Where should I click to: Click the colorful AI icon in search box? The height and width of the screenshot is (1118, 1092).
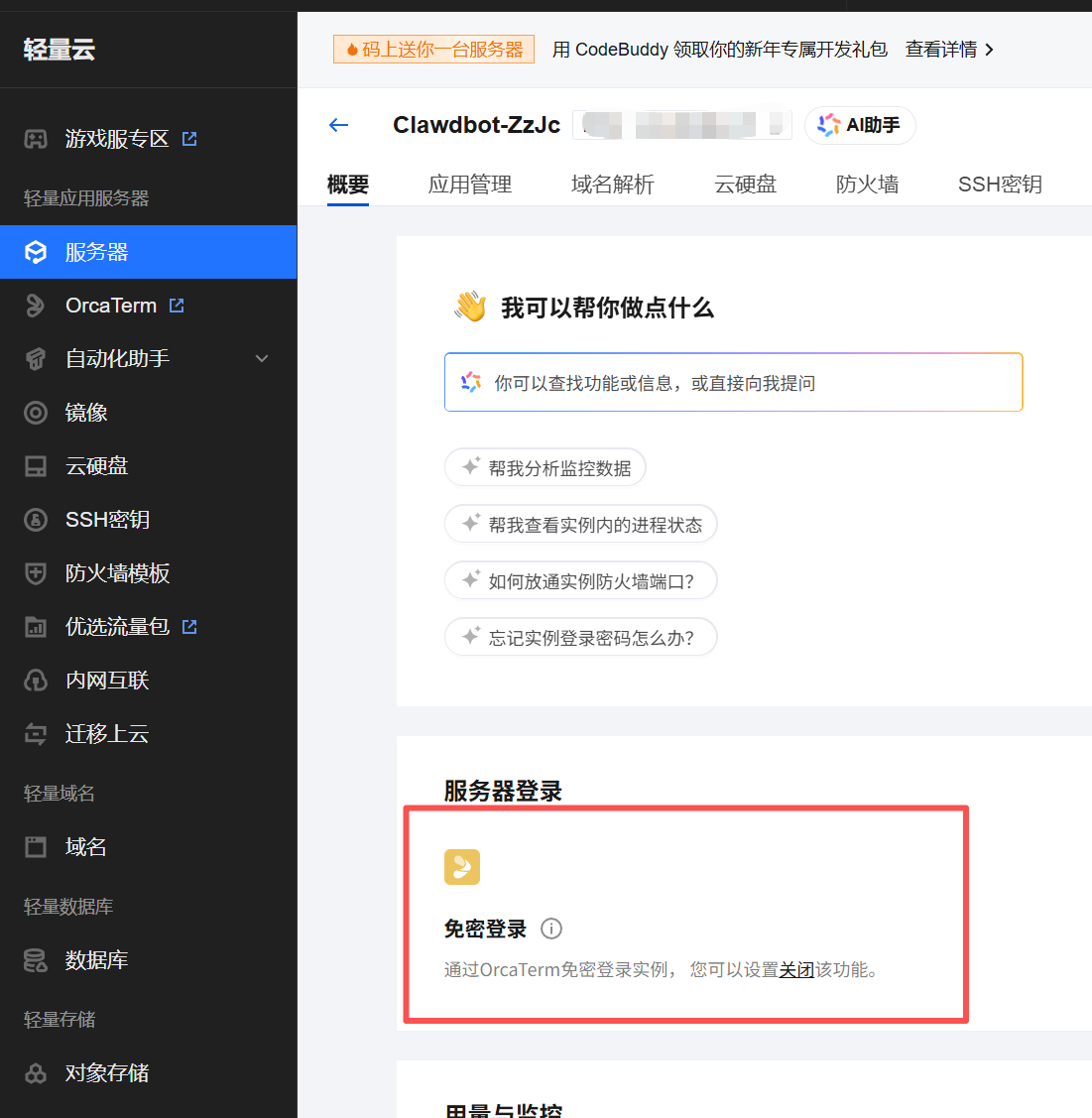(x=471, y=382)
